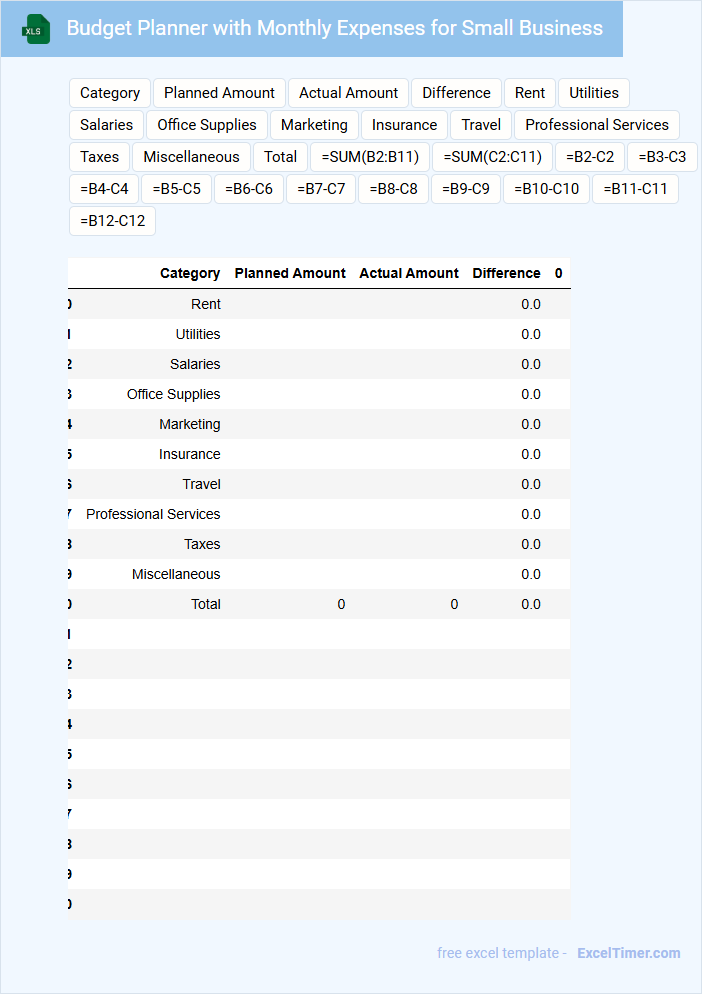Viewport: 702px width, 994px height.
Task: Click the =B3-C3 formula tag
Action: coord(662,157)
